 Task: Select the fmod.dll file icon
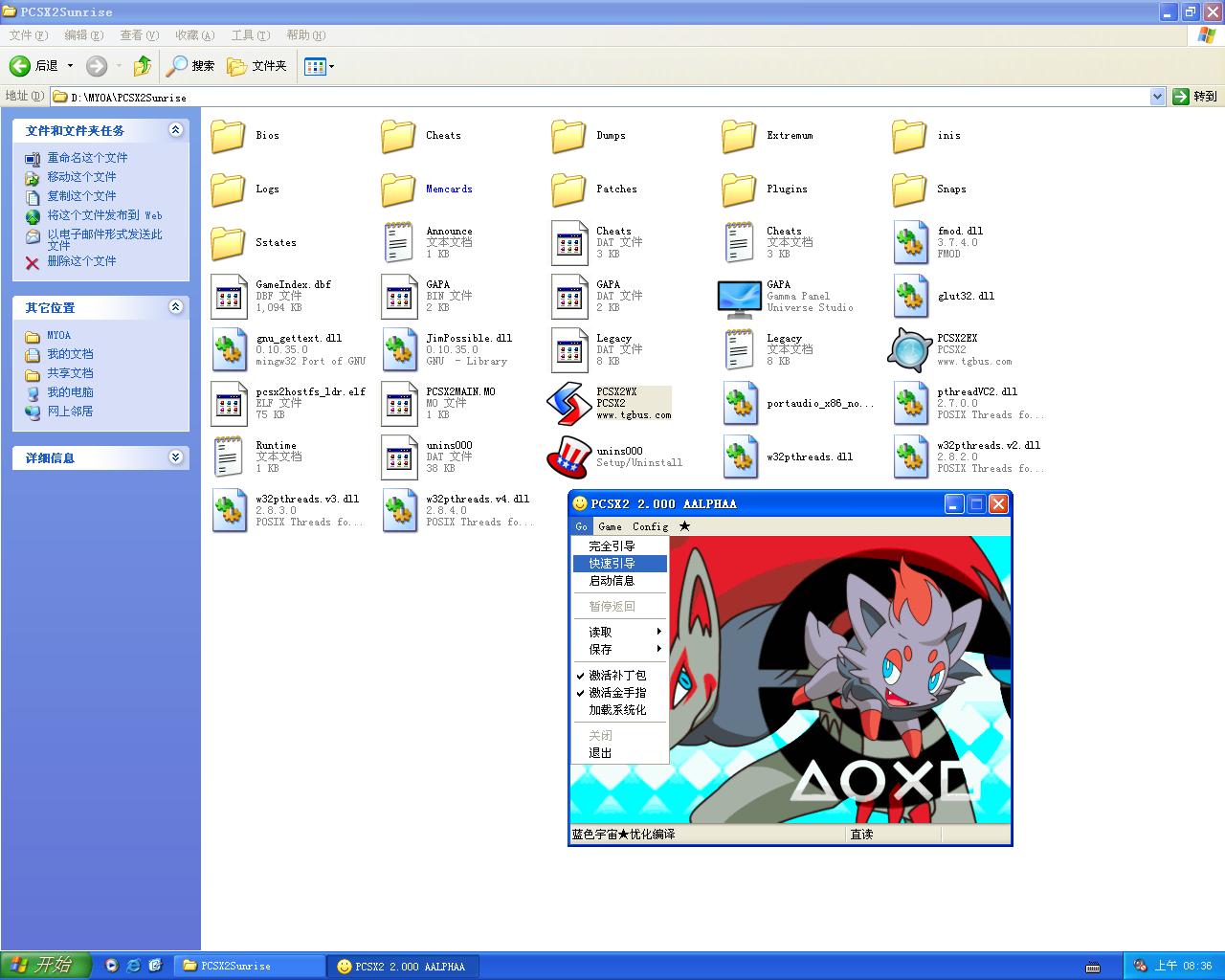click(909, 243)
